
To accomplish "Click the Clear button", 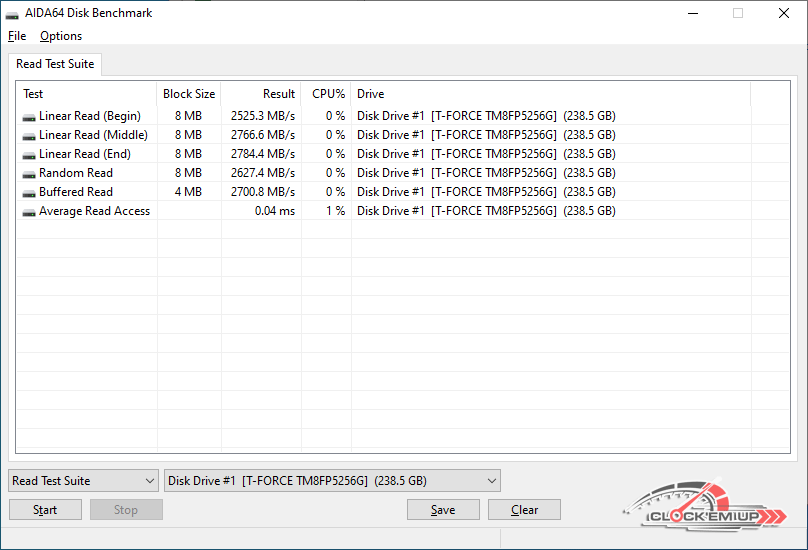I will click(524, 510).
